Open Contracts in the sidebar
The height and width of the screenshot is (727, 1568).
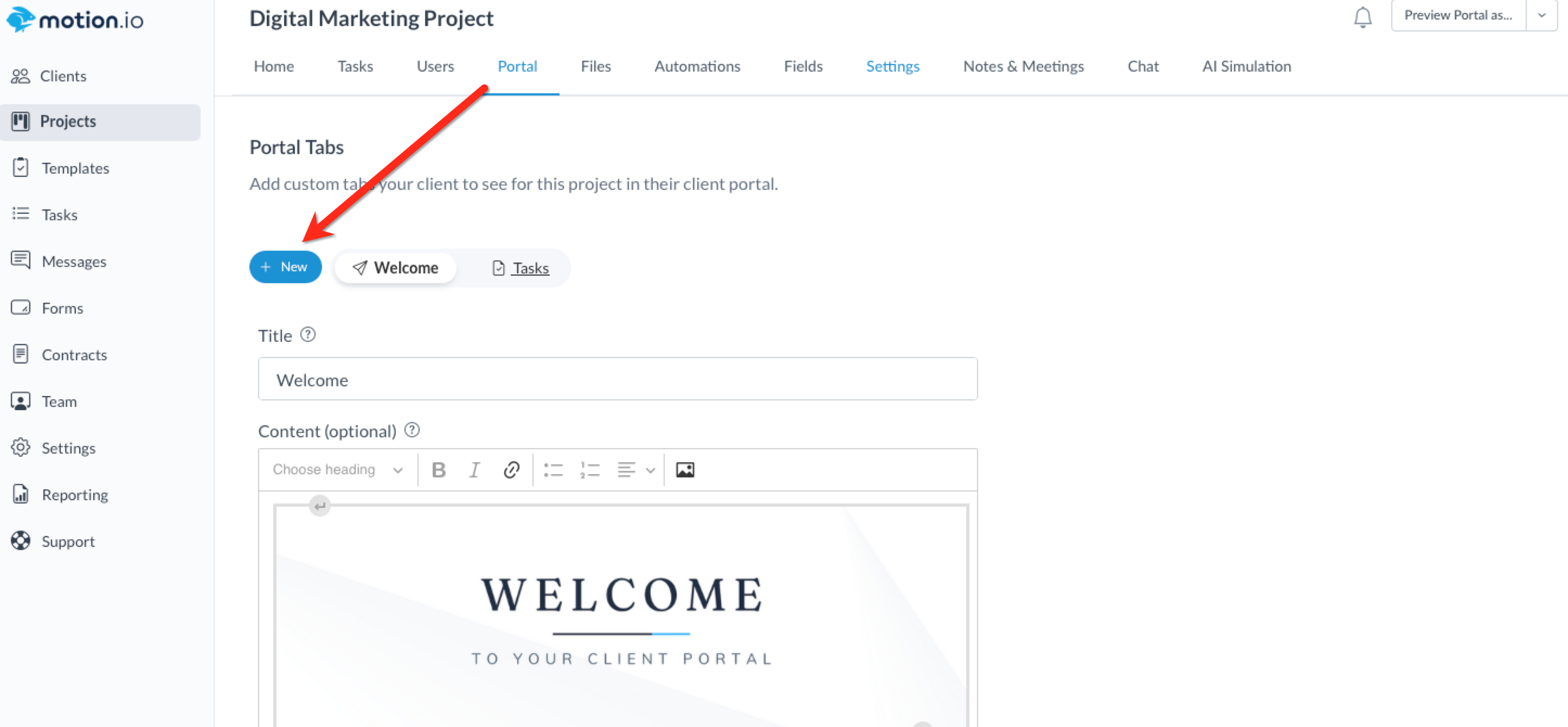click(74, 354)
